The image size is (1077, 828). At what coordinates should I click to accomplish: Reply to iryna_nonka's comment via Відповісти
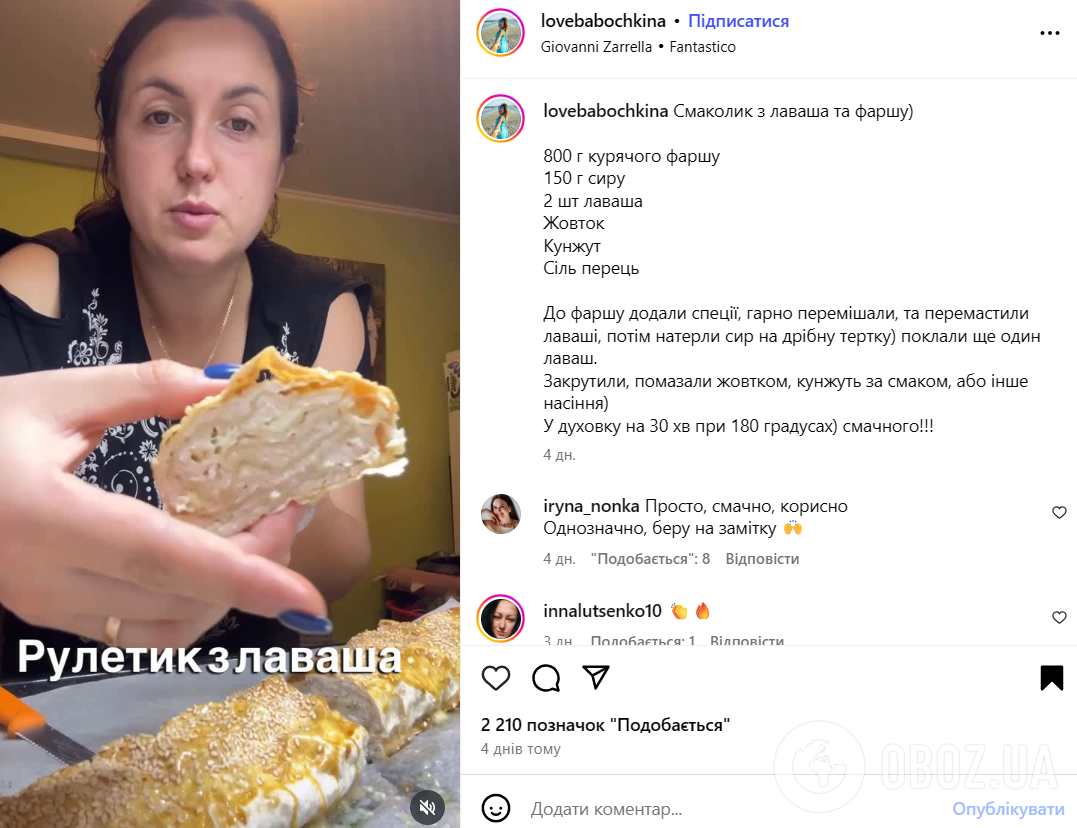762,559
